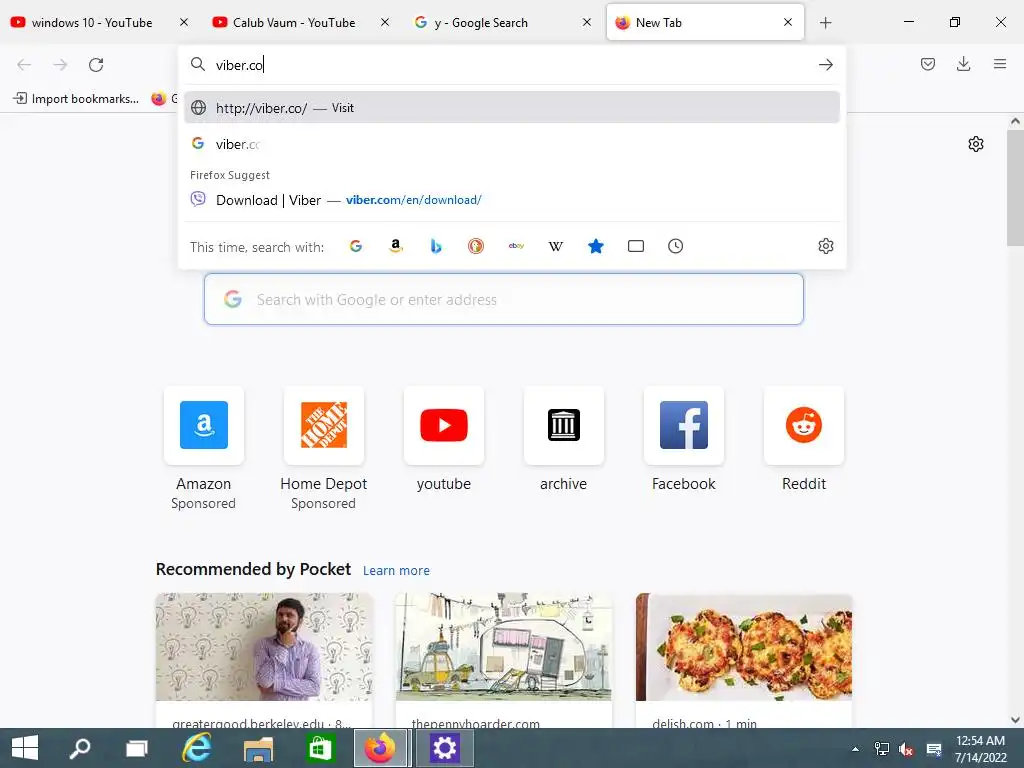
Task: Click the scrollbar up arrow
Action: tap(1015, 121)
